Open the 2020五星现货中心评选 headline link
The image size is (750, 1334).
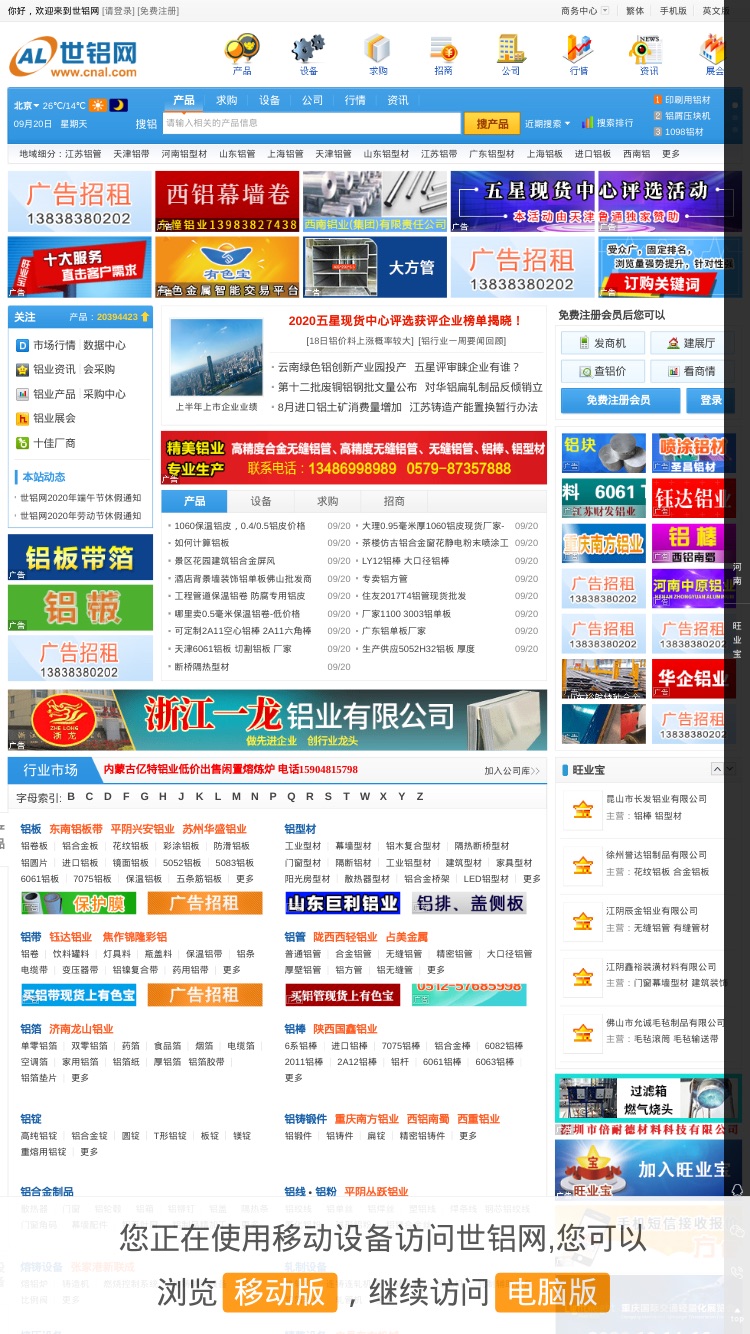(406, 320)
